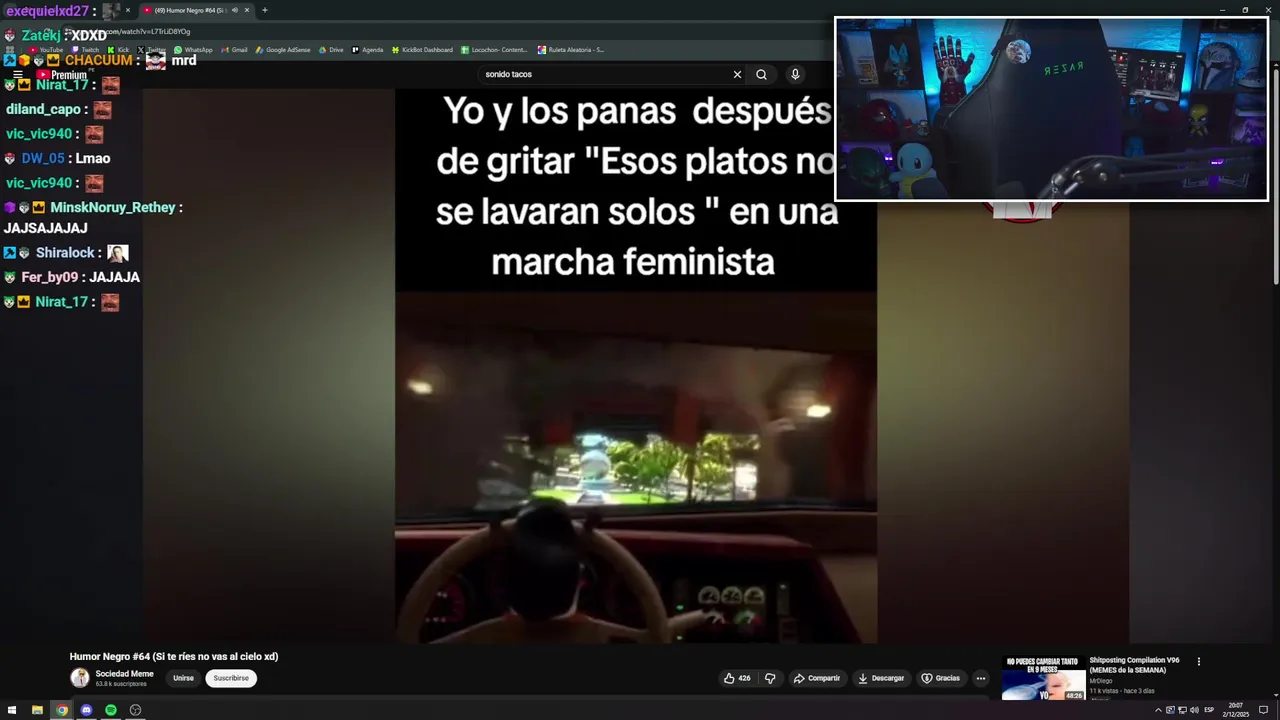The width and height of the screenshot is (1280, 720).
Task: Open the Kick bookmark
Action: tap(118, 49)
